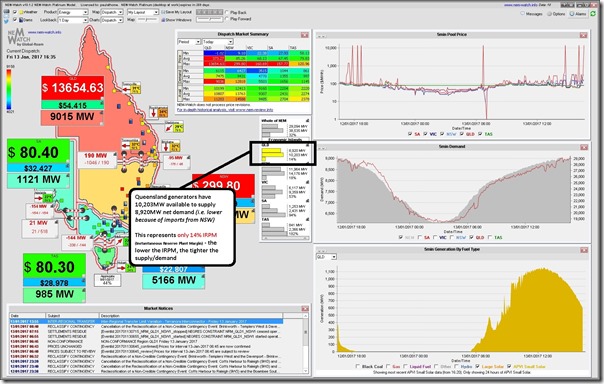The height and width of the screenshot is (384, 604).
Task: Click the print icon in the toolbar's top-left corner
Action: (6, 12)
